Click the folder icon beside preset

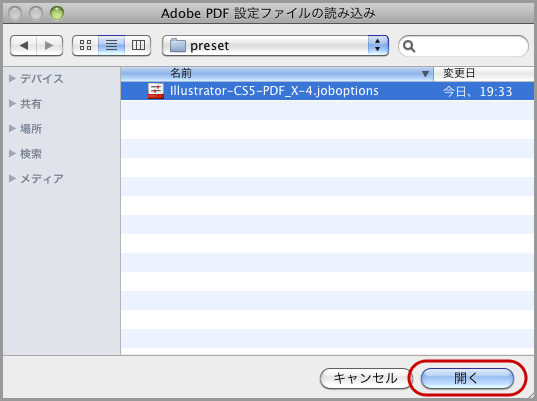178,46
